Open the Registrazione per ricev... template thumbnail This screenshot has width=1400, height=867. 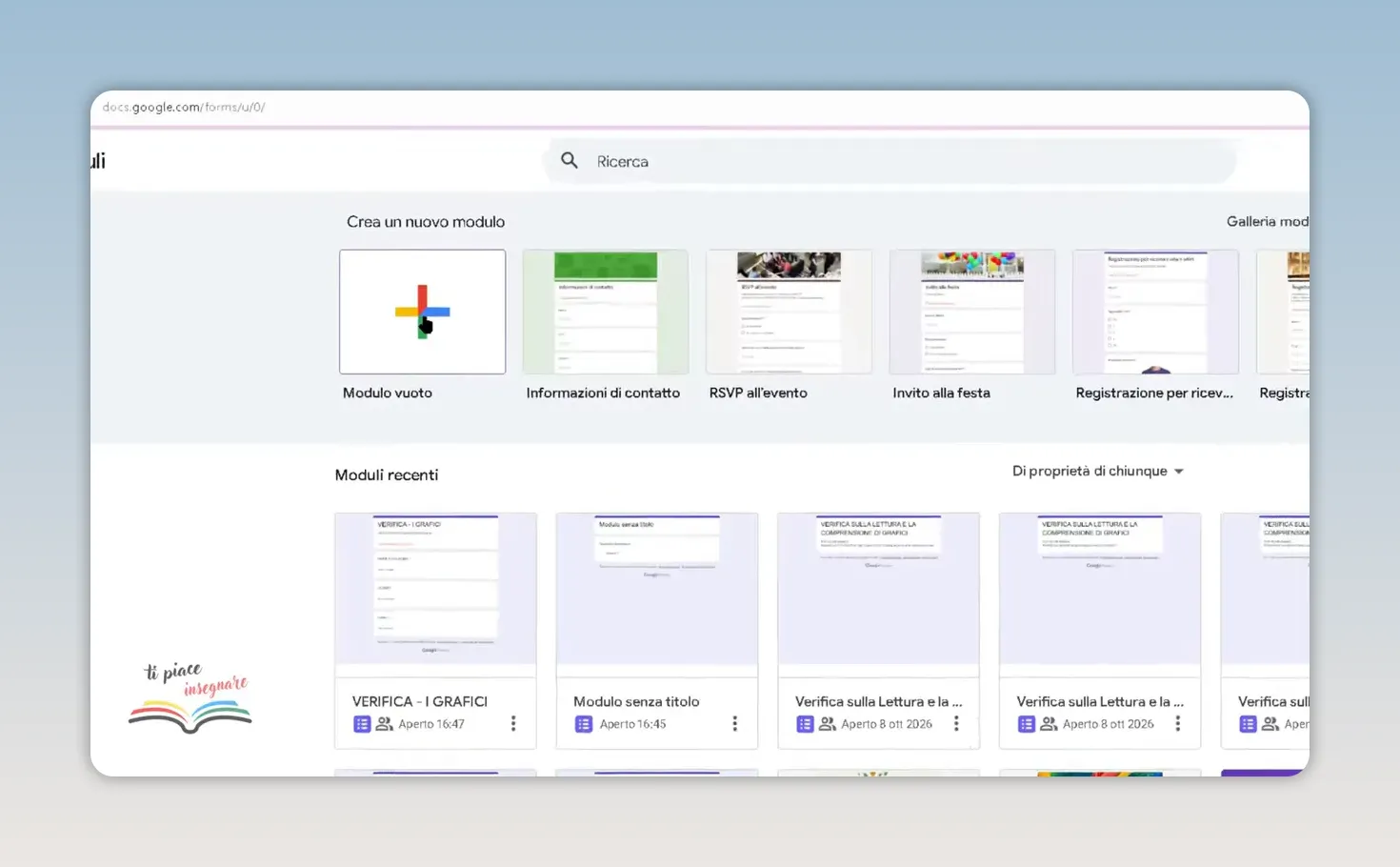pyautogui.click(x=1155, y=312)
